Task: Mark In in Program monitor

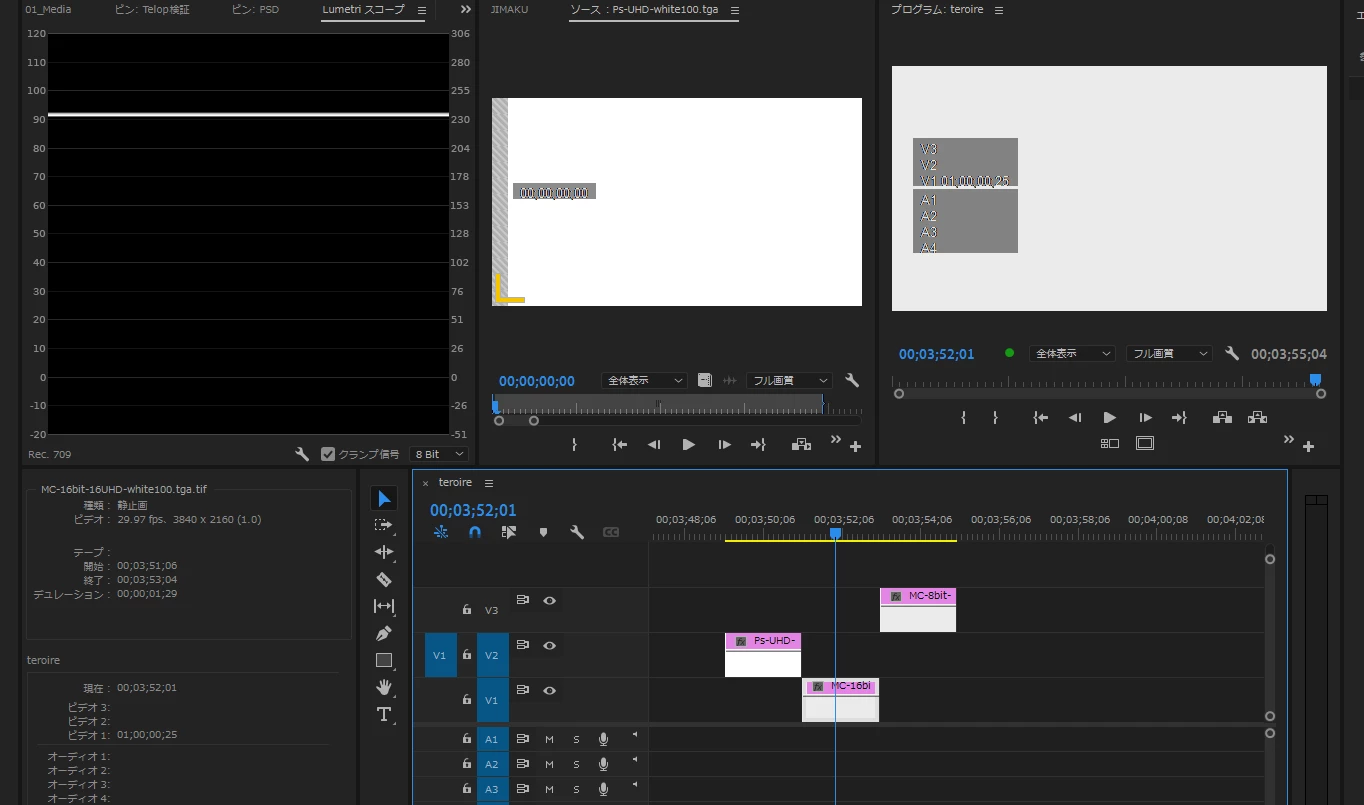Action: [x=964, y=418]
